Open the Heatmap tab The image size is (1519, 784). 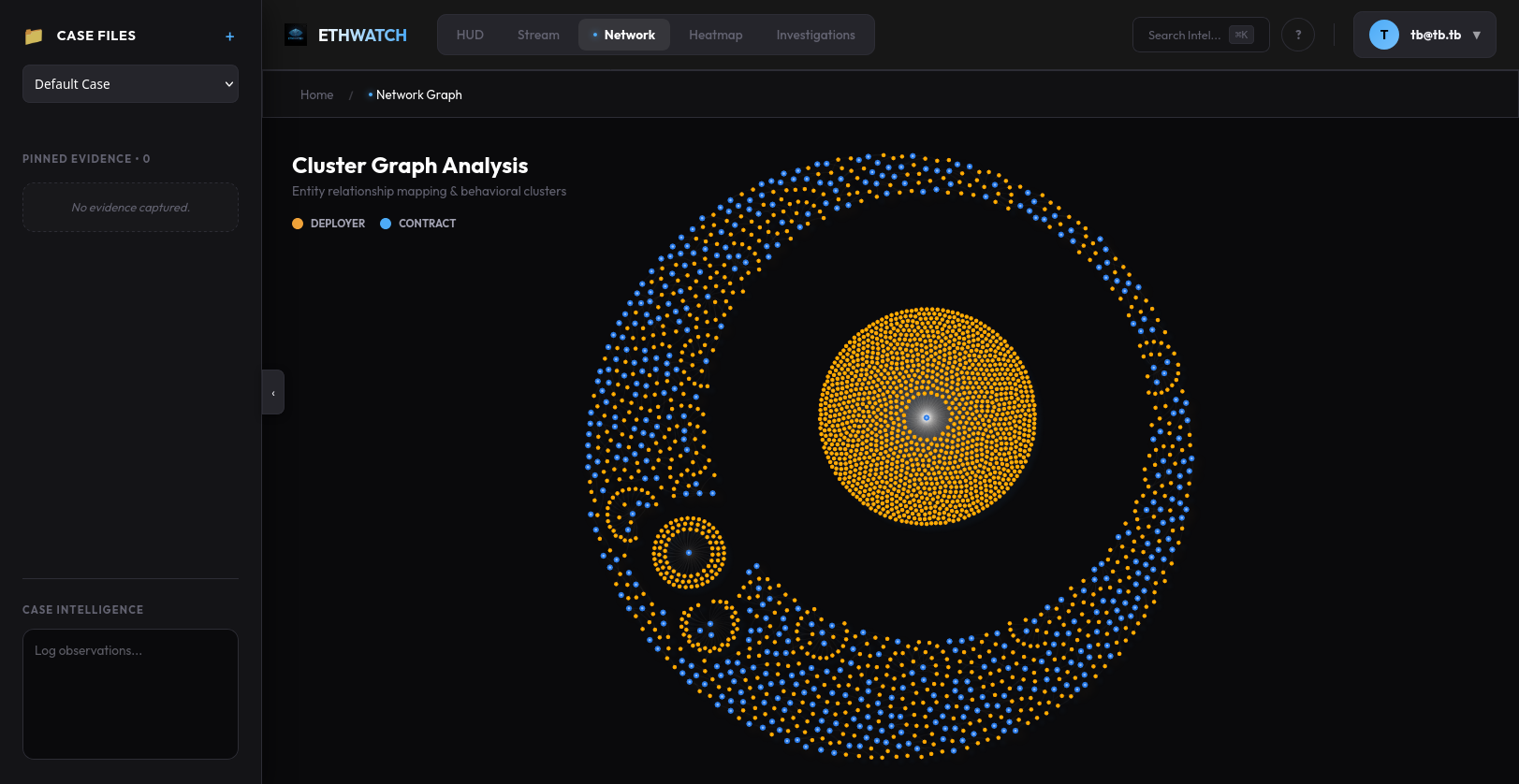click(x=715, y=35)
